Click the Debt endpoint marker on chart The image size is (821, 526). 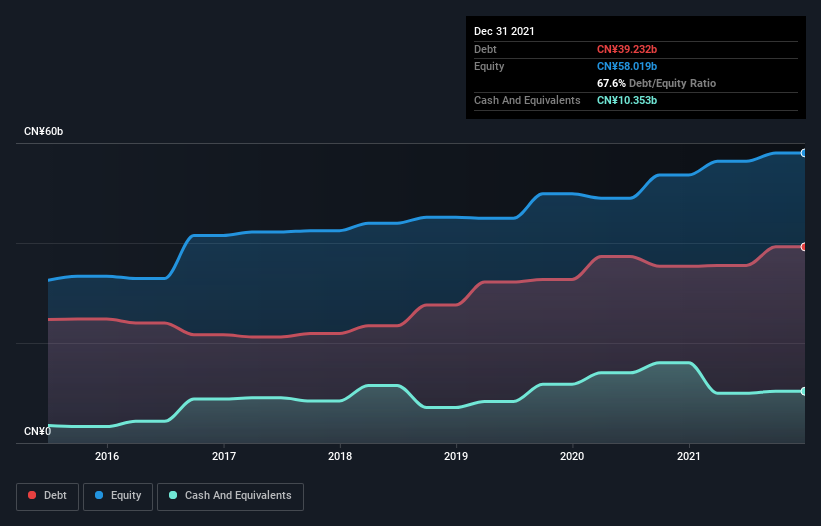pos(804,247)
